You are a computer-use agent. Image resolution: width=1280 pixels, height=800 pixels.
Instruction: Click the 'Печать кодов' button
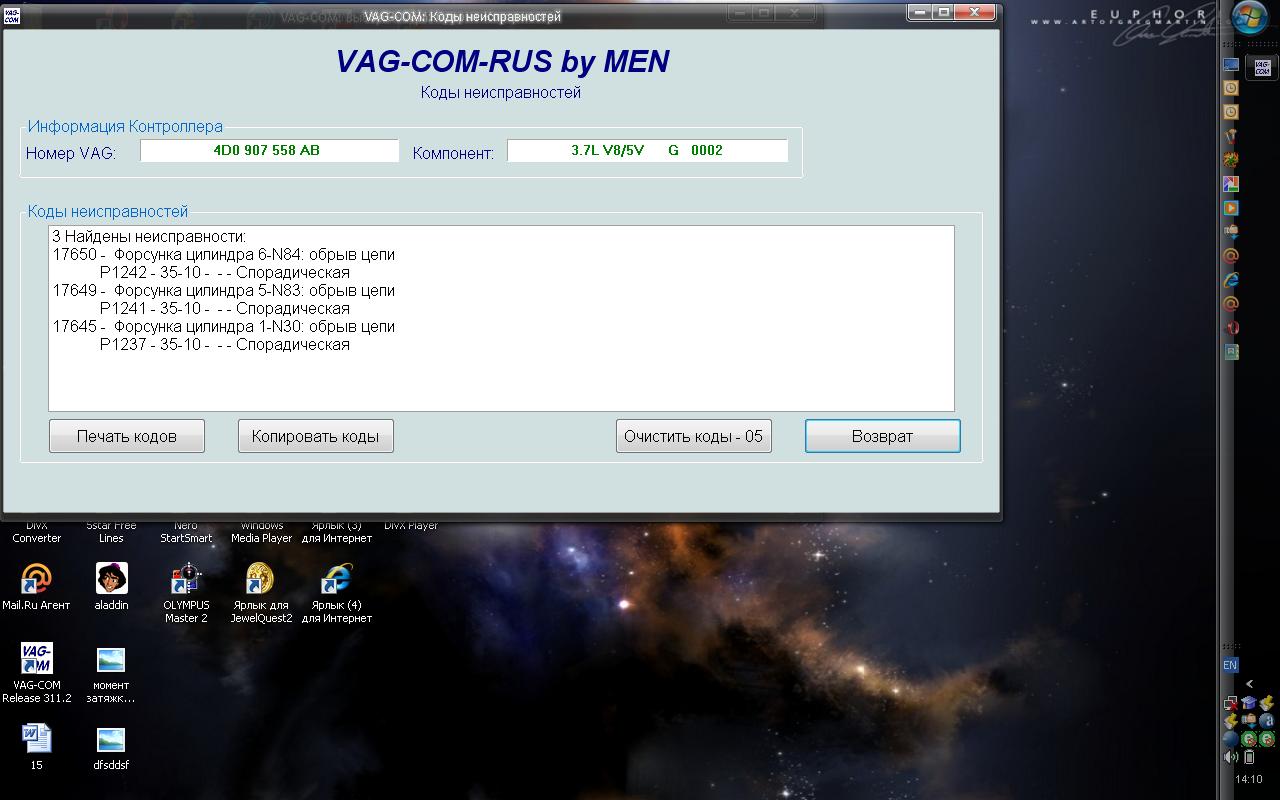click(x=127, y=436)
